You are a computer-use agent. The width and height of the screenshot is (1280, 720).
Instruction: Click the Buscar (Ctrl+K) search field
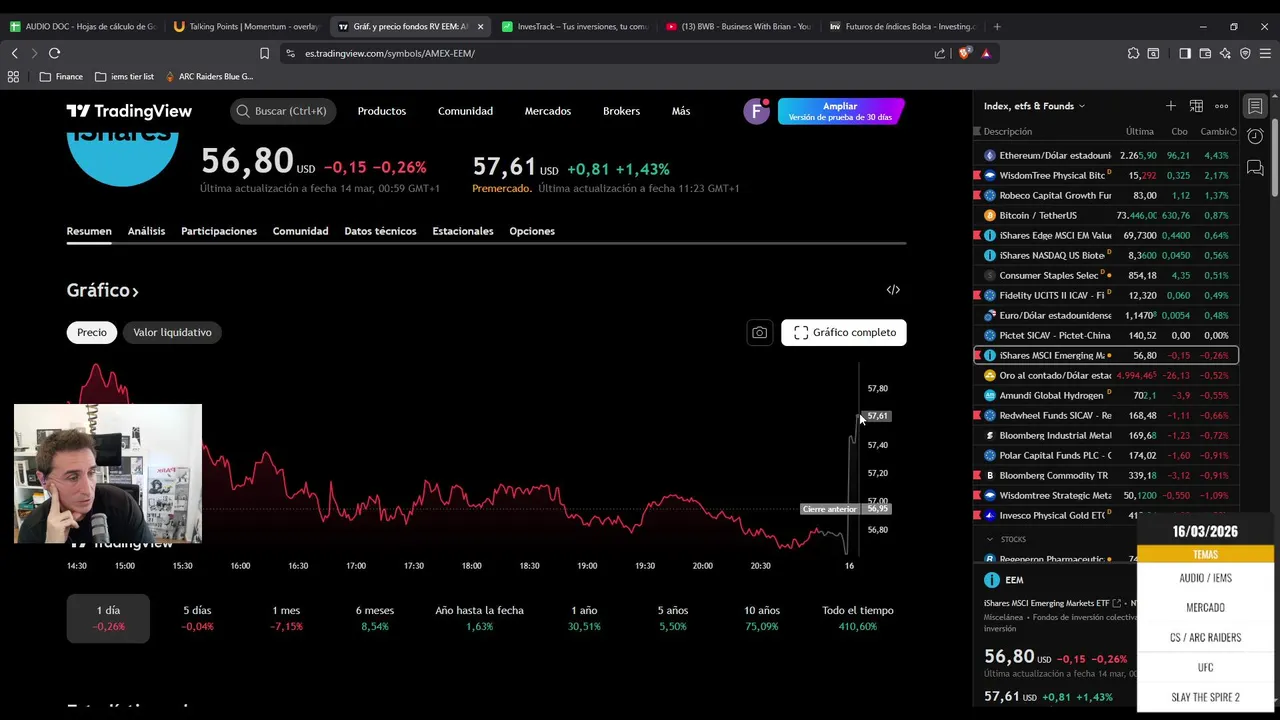pos(283,111)
